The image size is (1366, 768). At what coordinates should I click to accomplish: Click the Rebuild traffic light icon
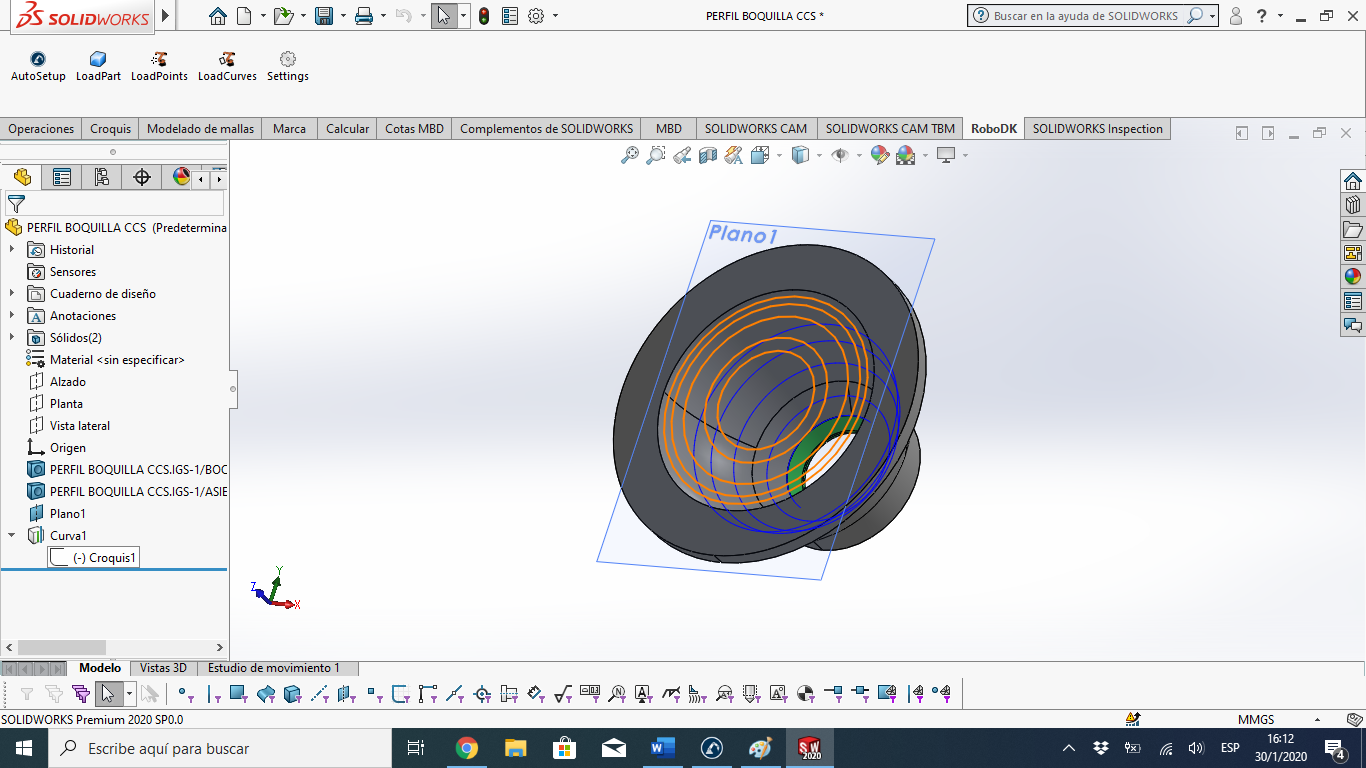pyautogui.click(x=484, y=16)
